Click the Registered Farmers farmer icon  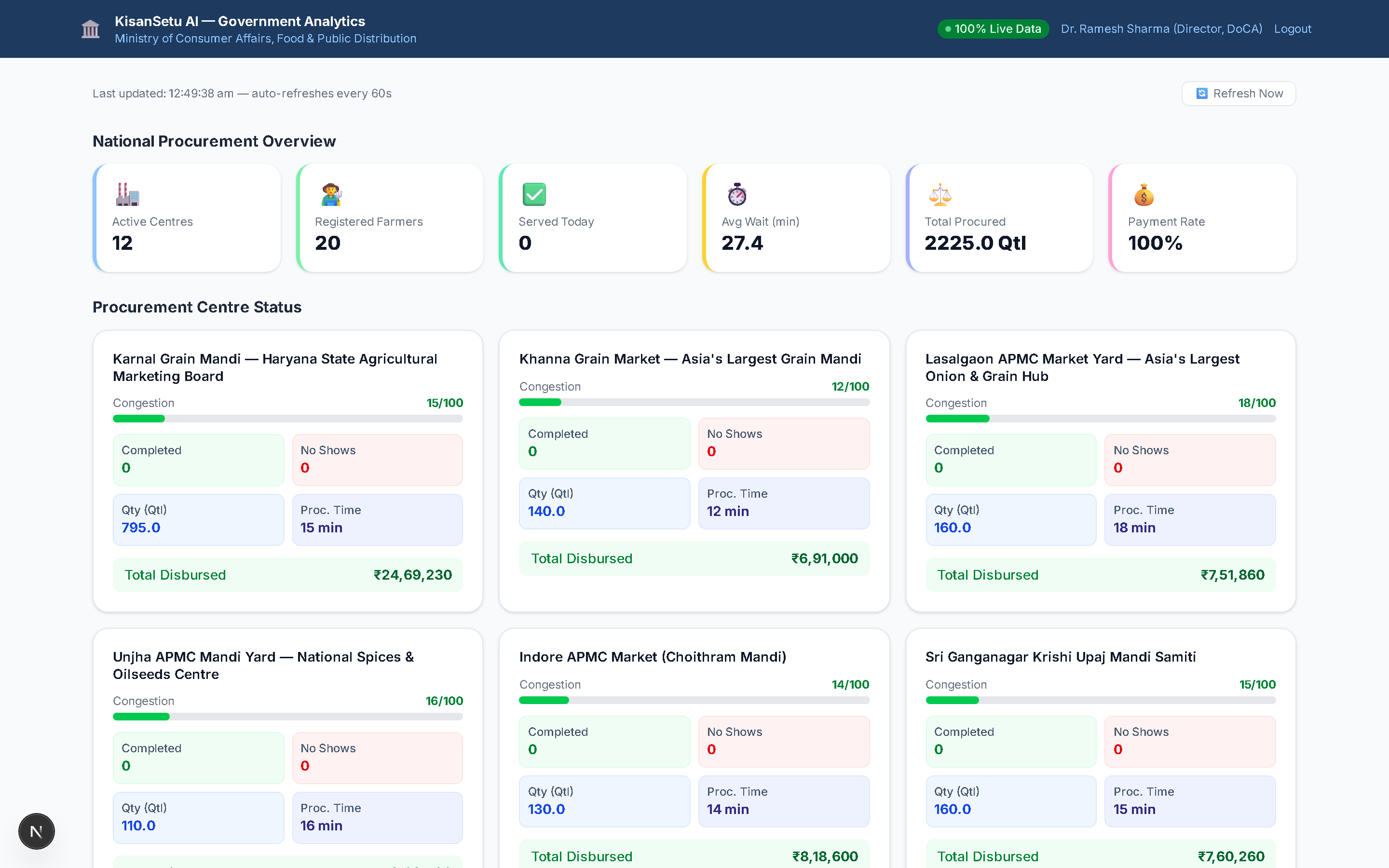330,195
